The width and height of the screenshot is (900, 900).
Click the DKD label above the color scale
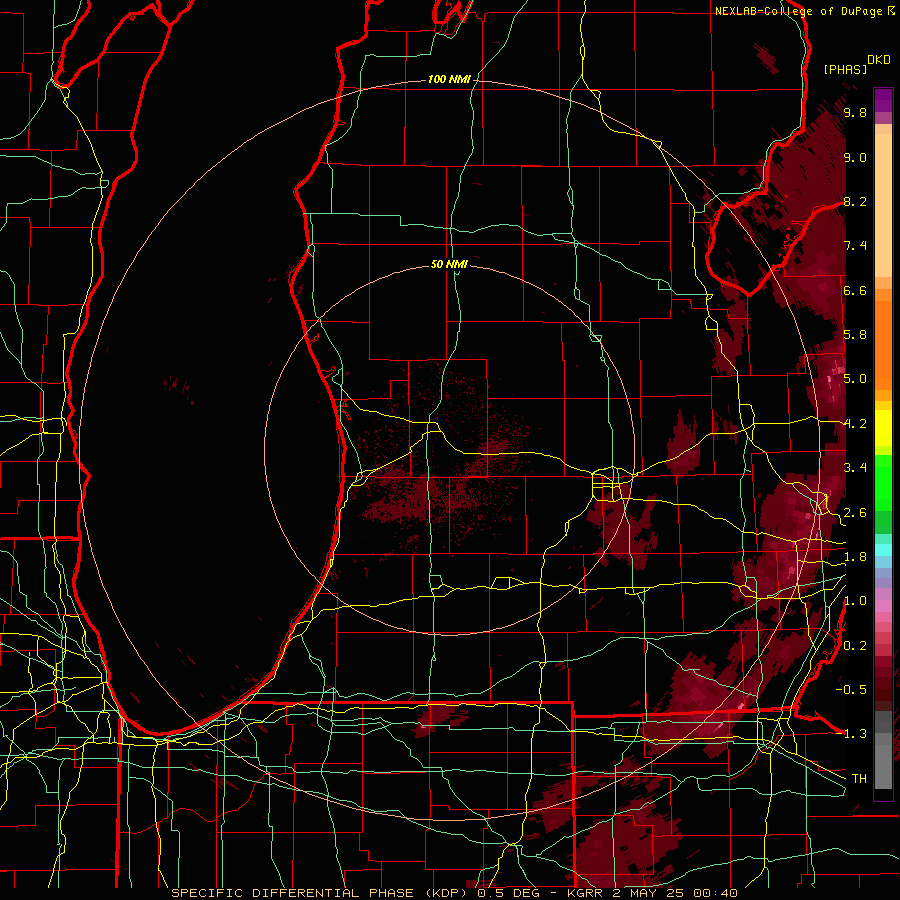[879, 60]
